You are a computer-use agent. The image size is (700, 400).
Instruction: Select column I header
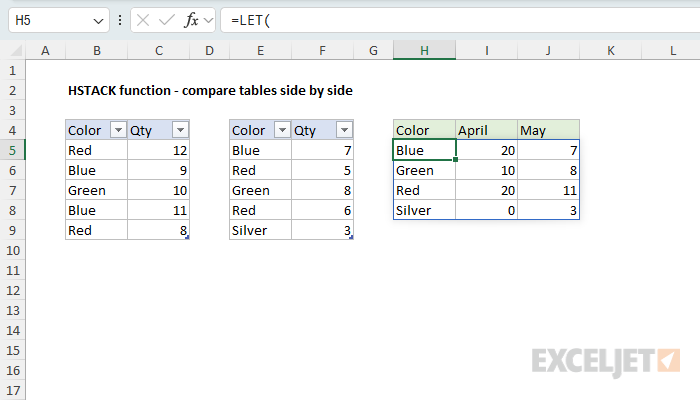click(486, 50)
